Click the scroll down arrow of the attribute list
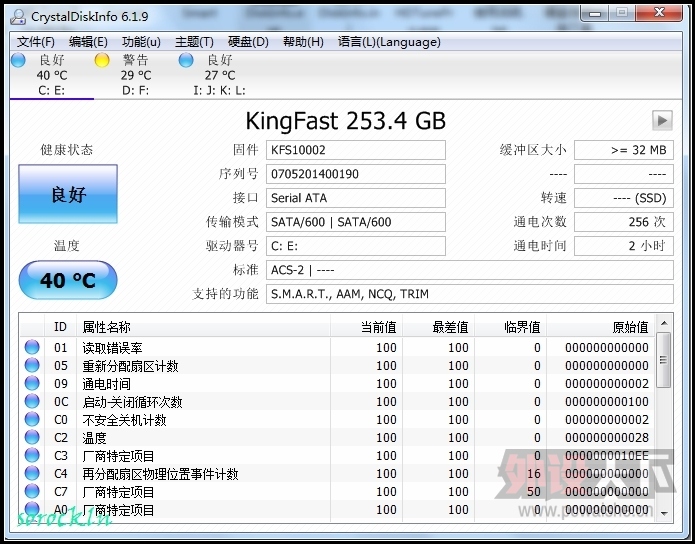 pyautogui.click(x=664, y=513)
